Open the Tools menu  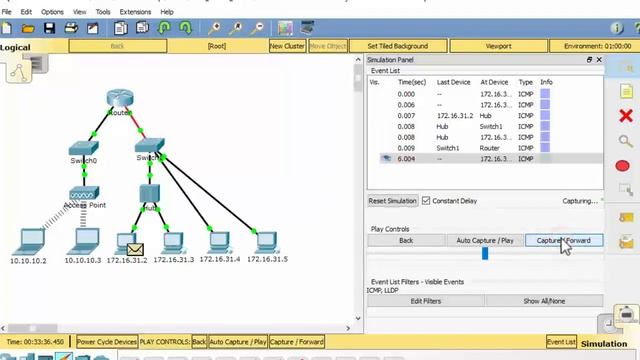tap(103, 12)
